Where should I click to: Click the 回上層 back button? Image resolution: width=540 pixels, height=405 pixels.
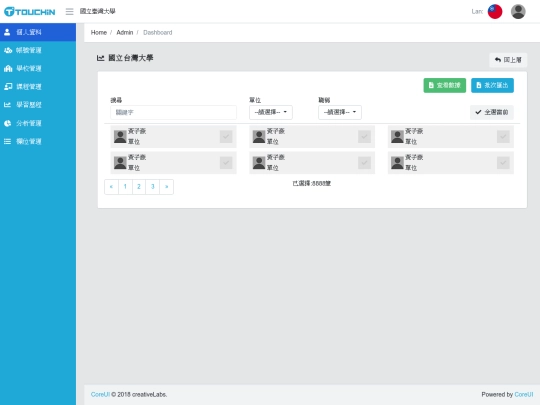click(x=508, y=60)
